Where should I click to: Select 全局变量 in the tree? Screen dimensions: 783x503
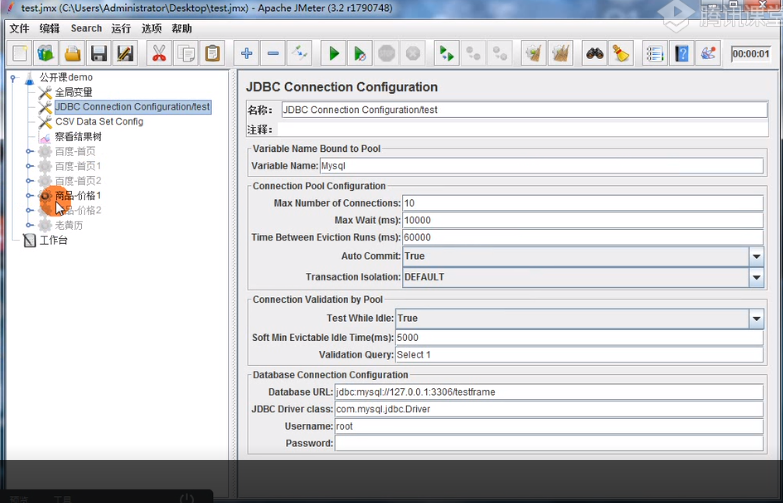click(x=73, y=92)
